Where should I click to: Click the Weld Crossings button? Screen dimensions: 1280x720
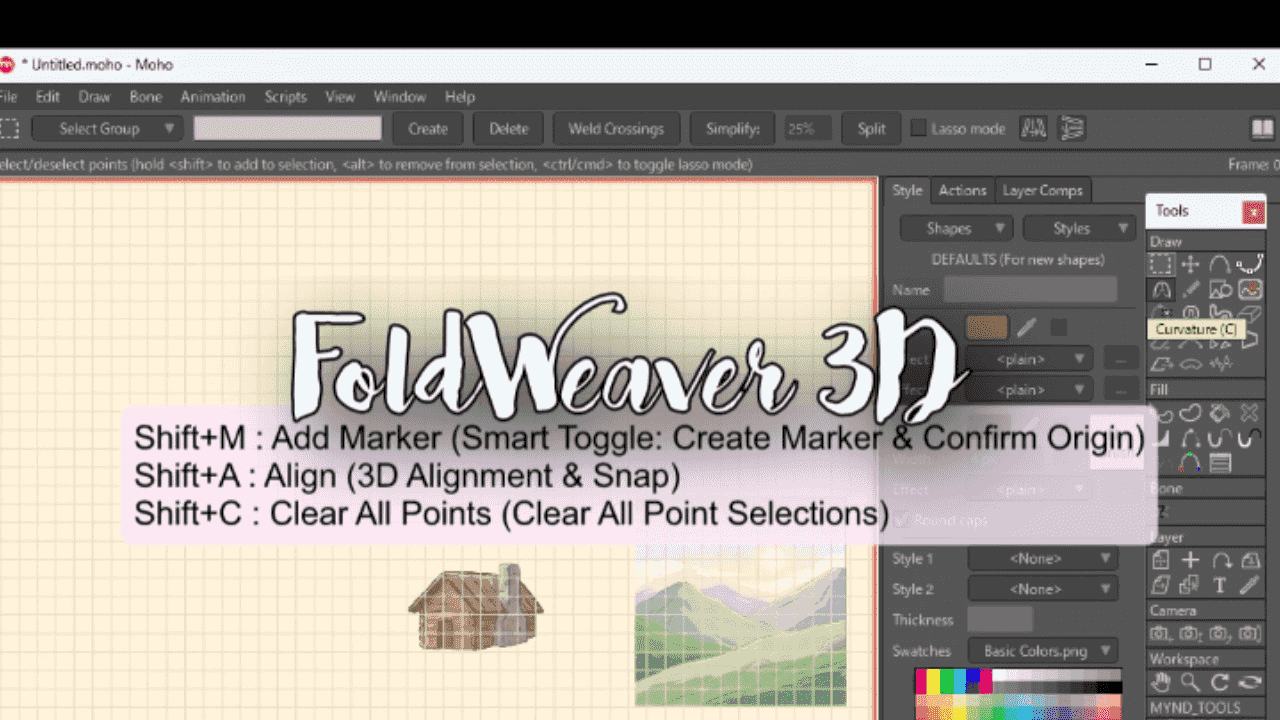coord(616,129)
